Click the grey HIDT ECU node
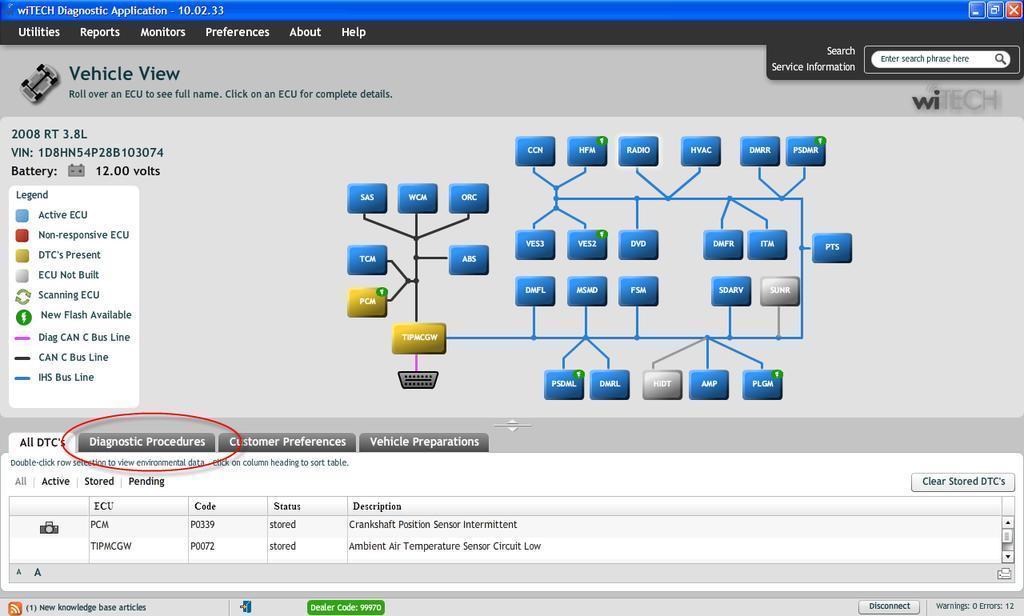Image resolution: width=1024 pixels, height=616 pixels. click(x=662, y=384)
